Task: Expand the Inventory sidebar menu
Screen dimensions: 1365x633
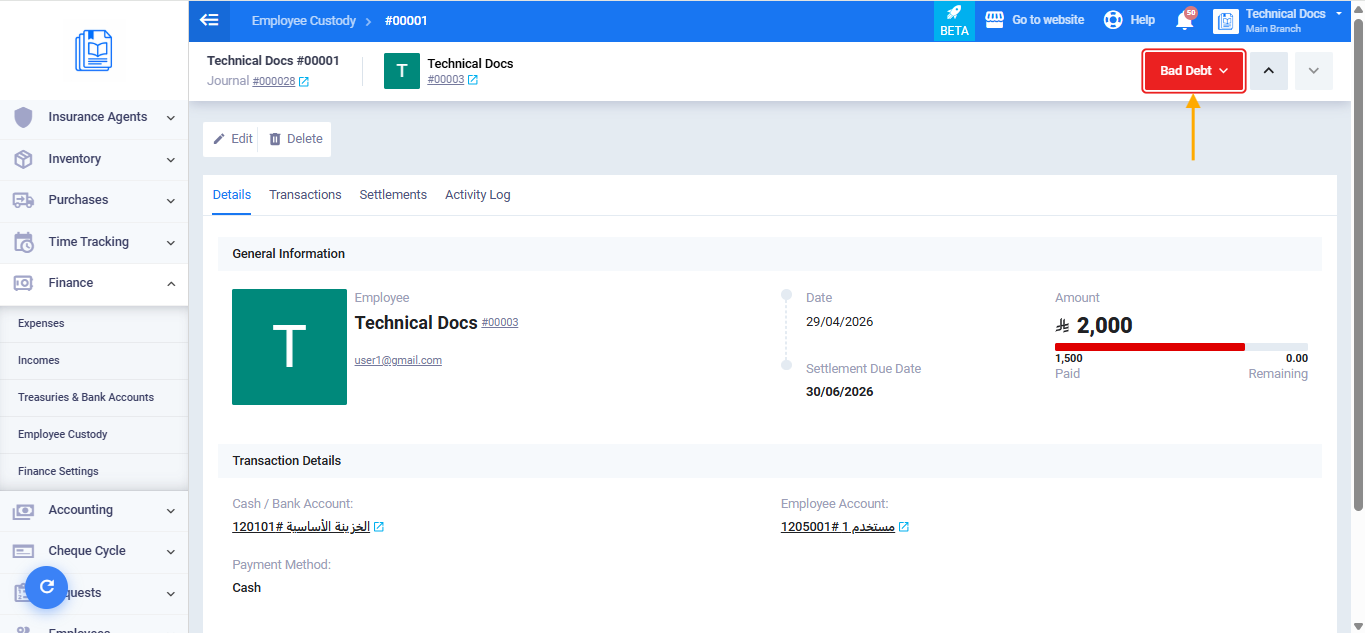Action: point(94,159)
